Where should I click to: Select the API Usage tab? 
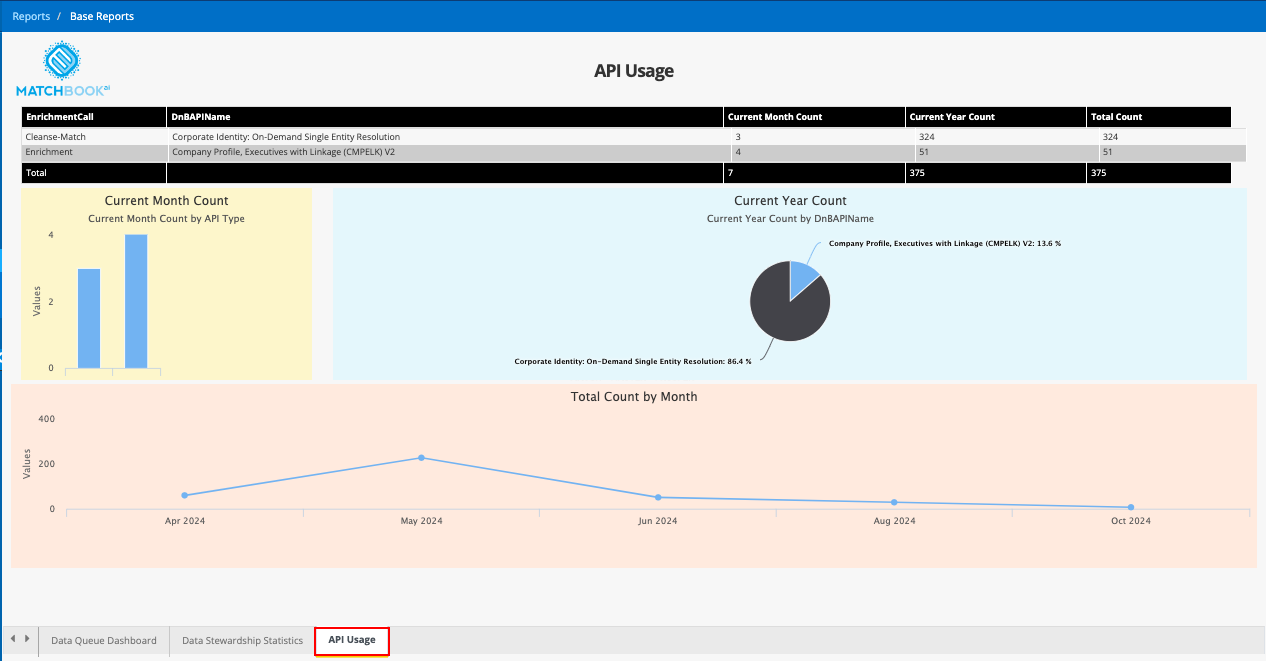(352, 640)
